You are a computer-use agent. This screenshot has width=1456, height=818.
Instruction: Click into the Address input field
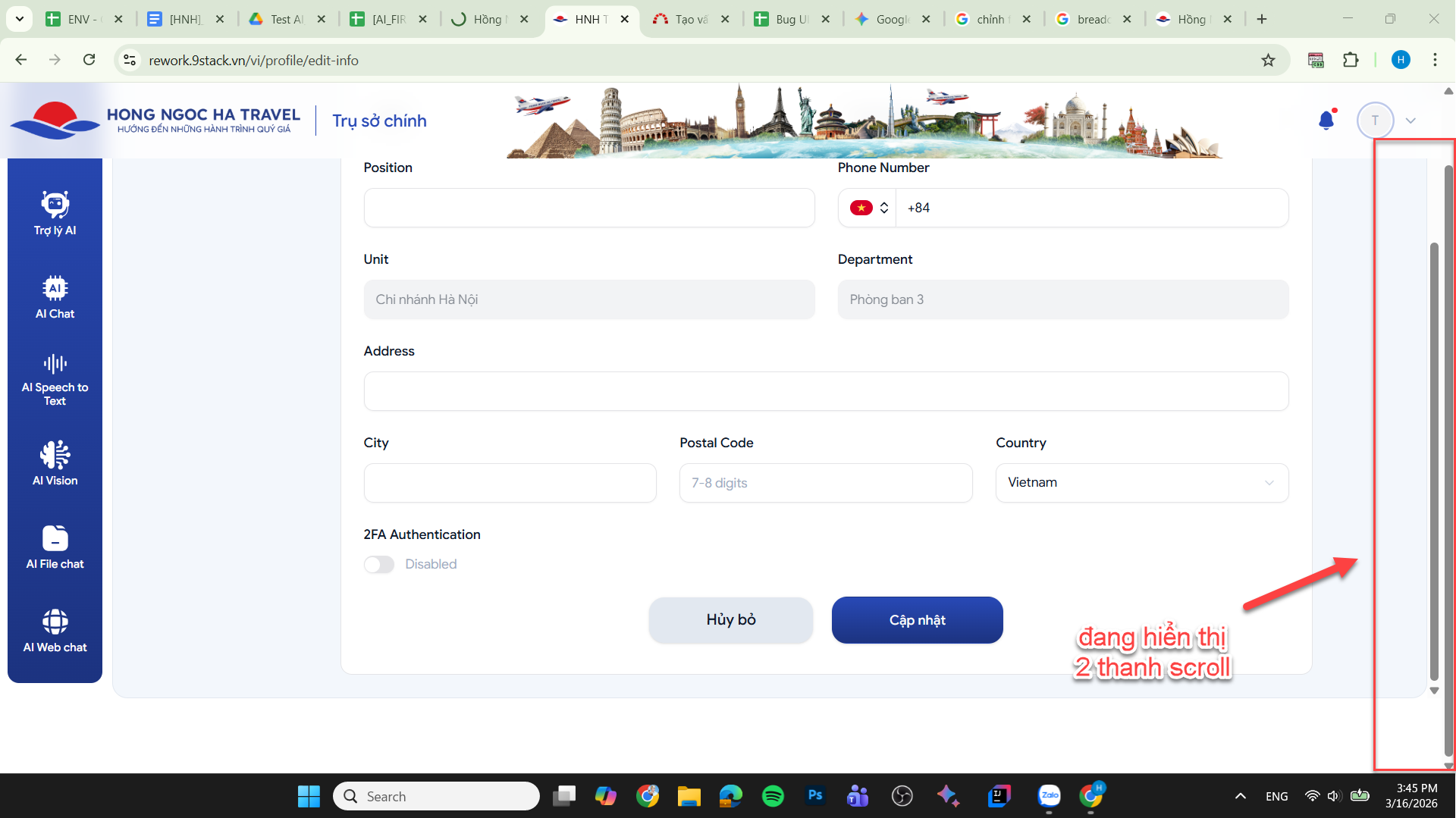click(826, 391)
